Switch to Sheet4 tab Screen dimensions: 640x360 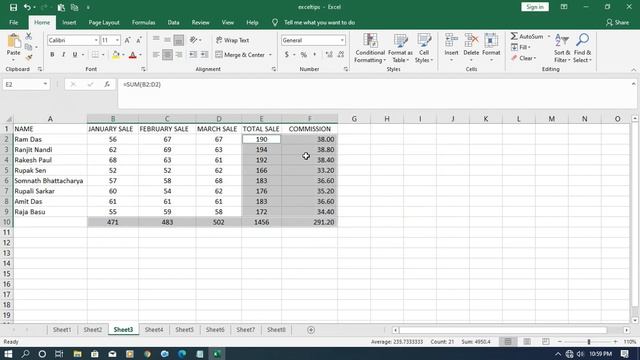[x=154, y=329]
